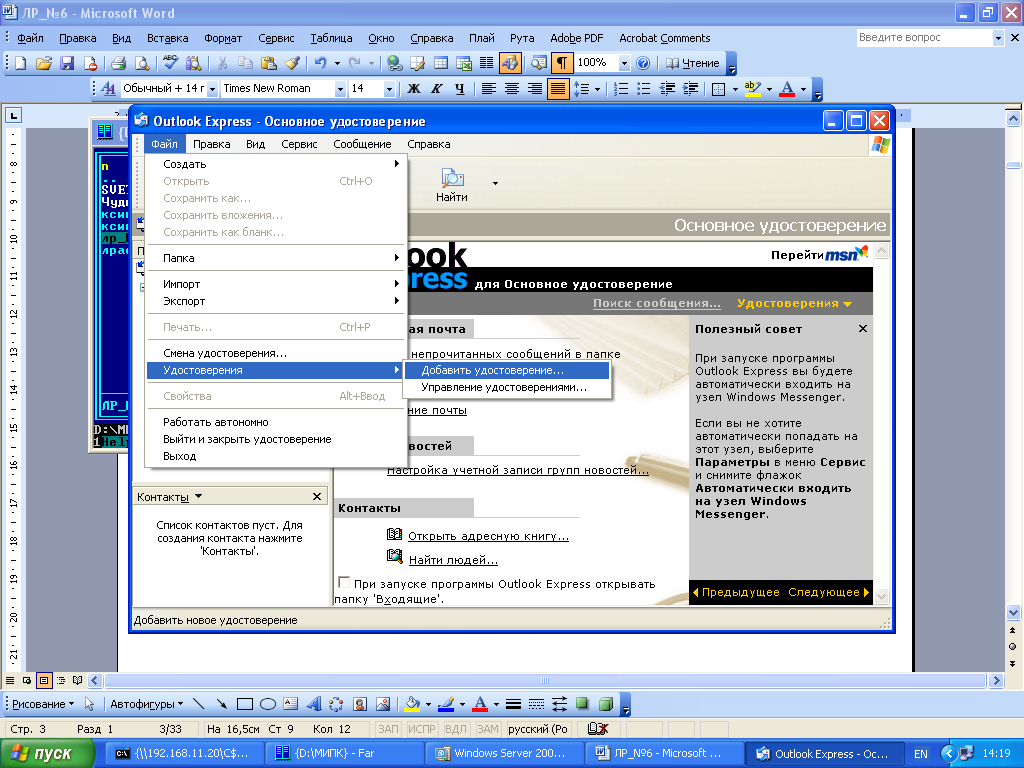The image size is (1024, 768).
Task: Click the Введите вопрос help input field
Action: 924,38
